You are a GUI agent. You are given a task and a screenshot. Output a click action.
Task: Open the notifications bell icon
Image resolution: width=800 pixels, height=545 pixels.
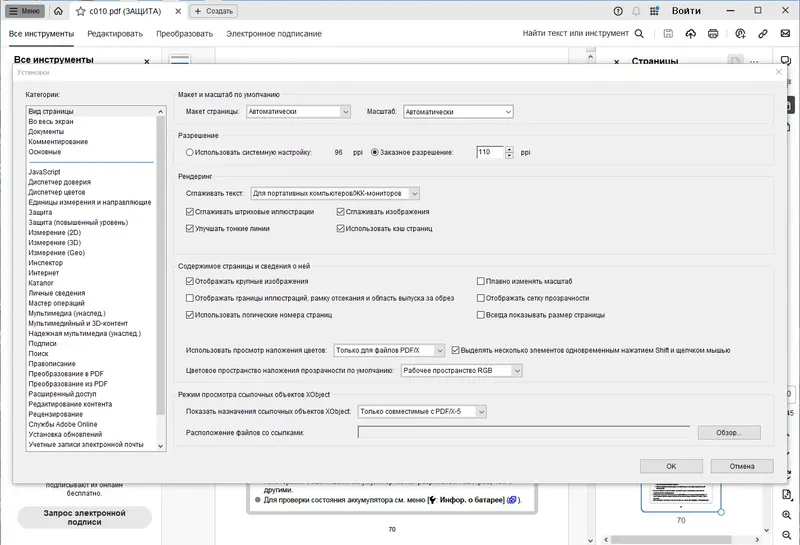(636, 11)
